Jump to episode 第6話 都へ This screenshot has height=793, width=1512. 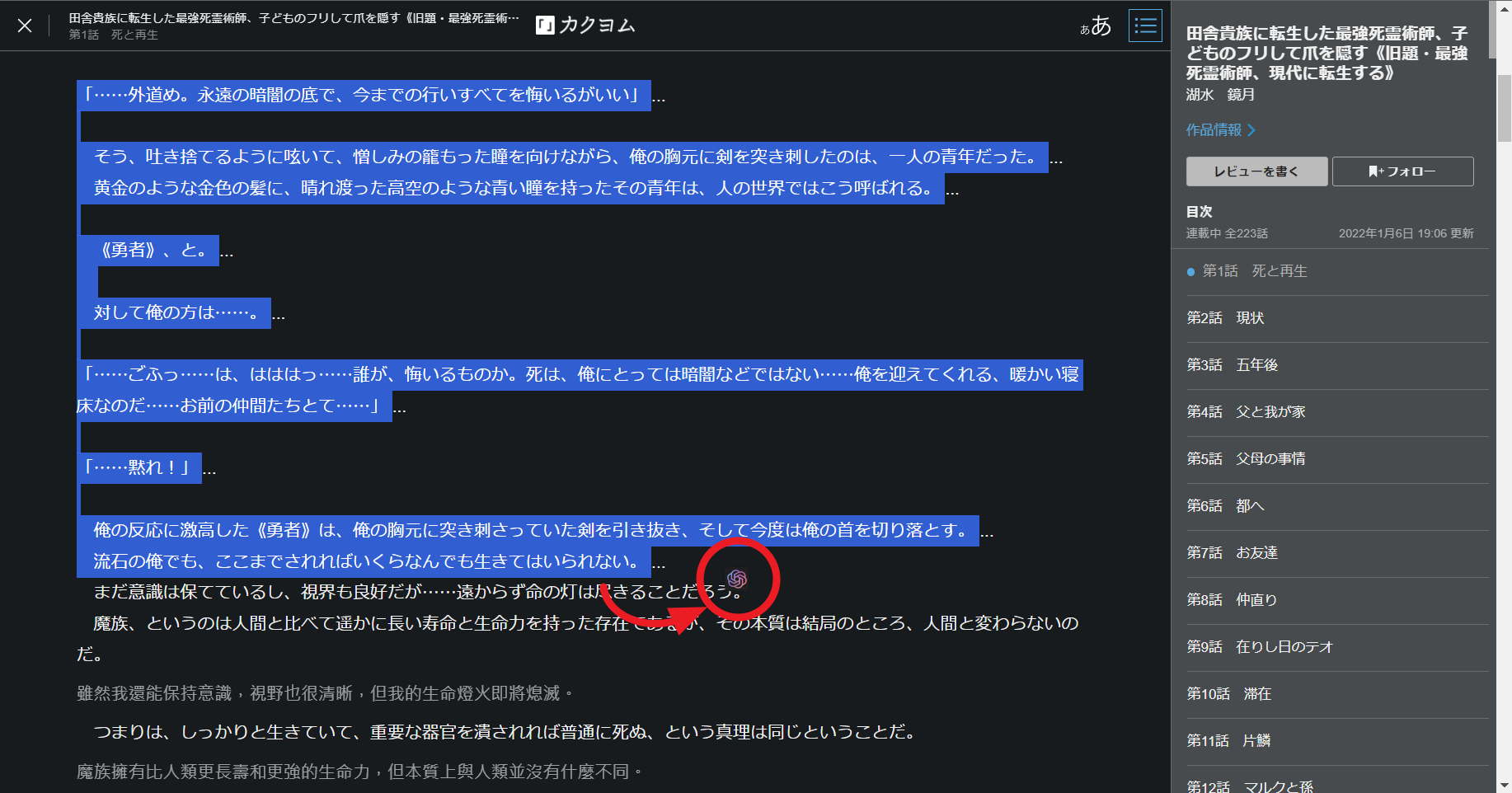[1225, 506]
